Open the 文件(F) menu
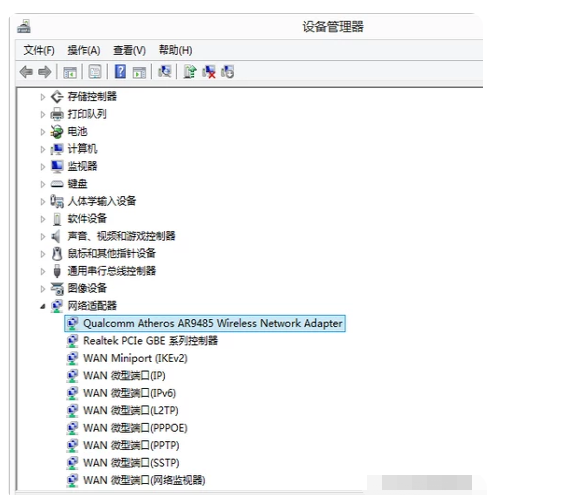 click(x=39, y=50)
